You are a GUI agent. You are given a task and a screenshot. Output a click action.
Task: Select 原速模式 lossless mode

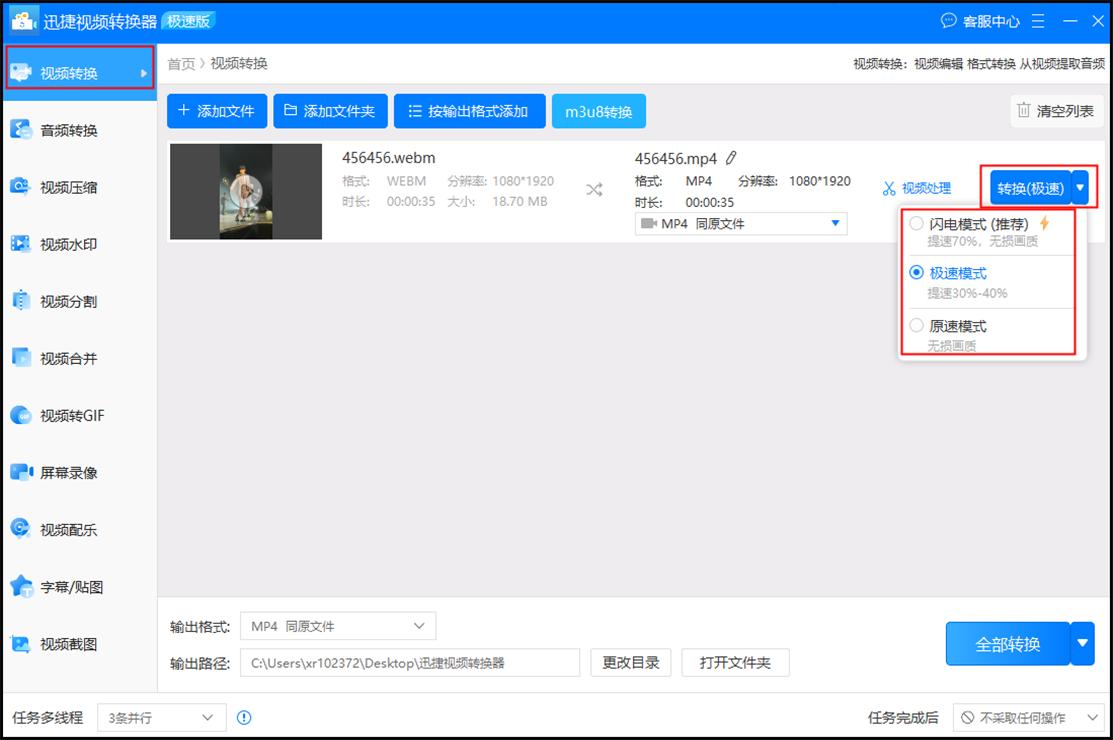click(x=960, y=325)
